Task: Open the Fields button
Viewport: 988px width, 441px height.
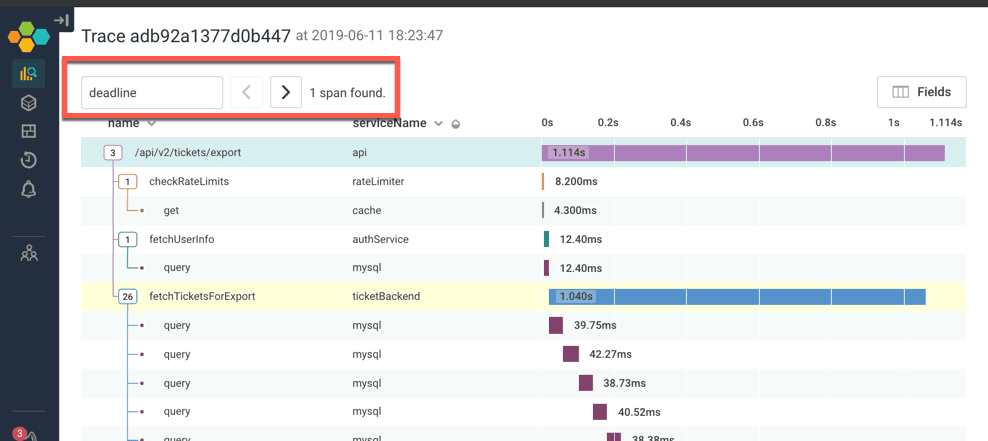Action: [921, 92]
